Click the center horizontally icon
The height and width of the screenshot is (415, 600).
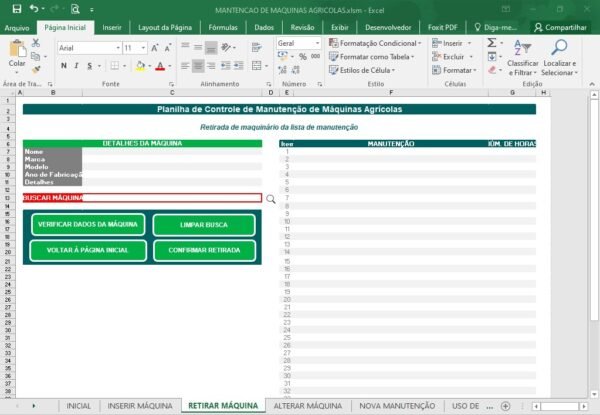coord(198,66)
